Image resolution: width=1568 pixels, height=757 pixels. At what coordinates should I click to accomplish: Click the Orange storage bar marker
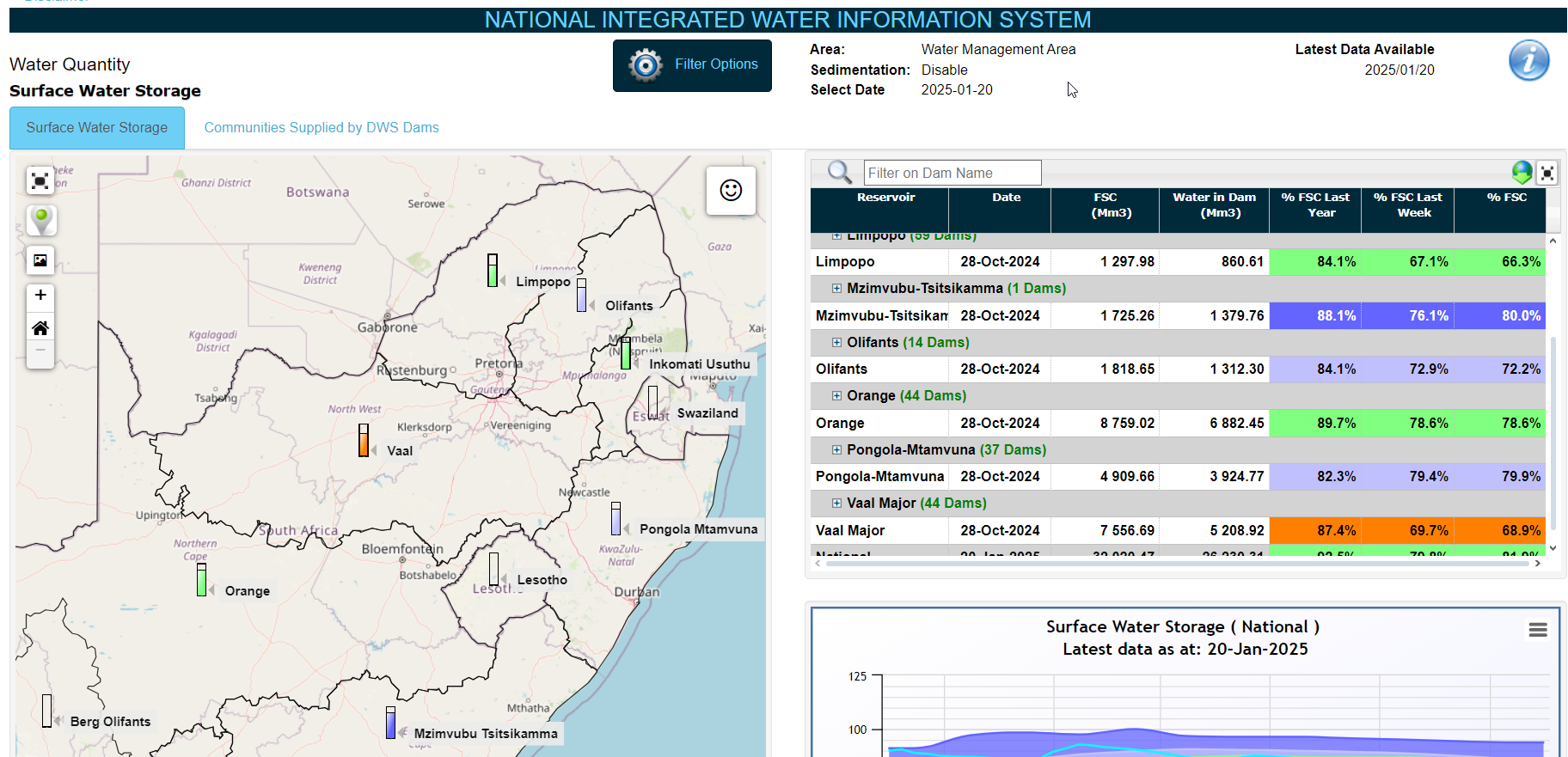(201, 580)
